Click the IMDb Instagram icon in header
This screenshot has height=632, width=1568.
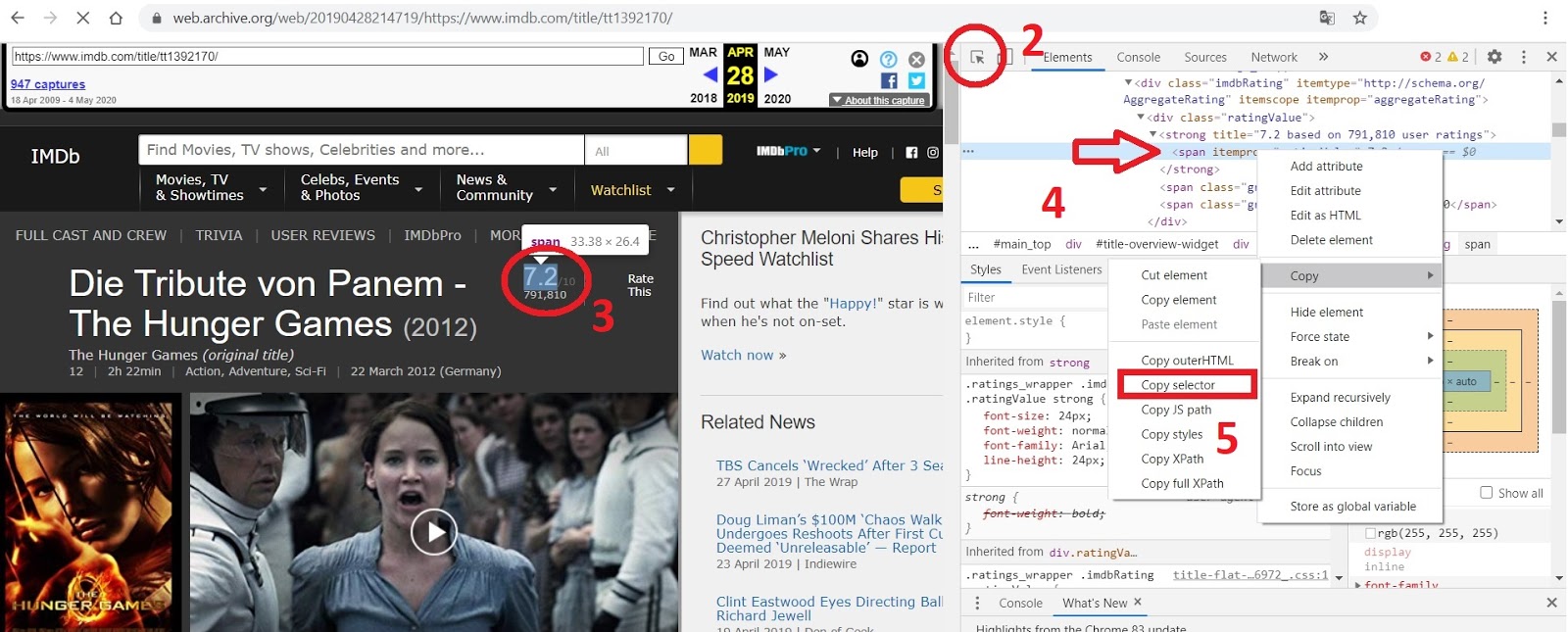click(x=933, y=152)
